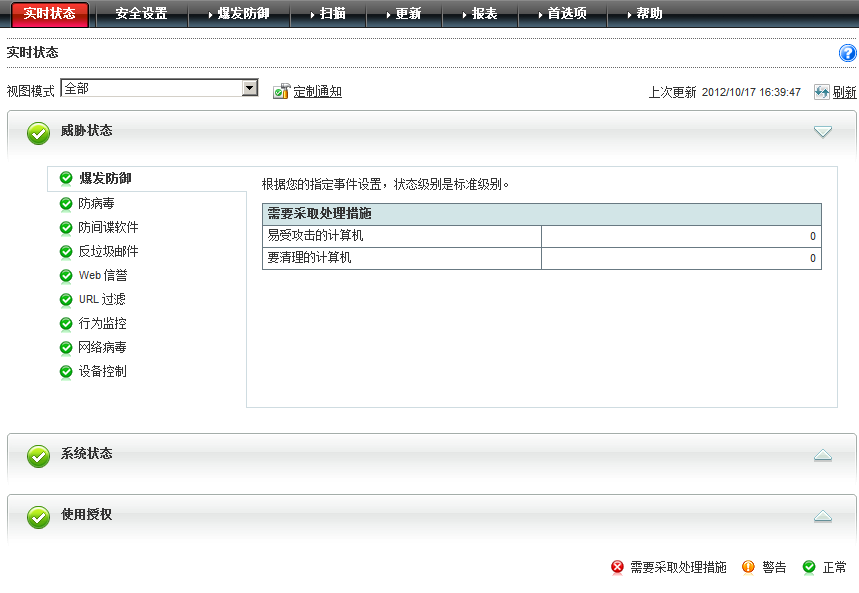Select Web 信誉 in the threat list

point(102,275)
